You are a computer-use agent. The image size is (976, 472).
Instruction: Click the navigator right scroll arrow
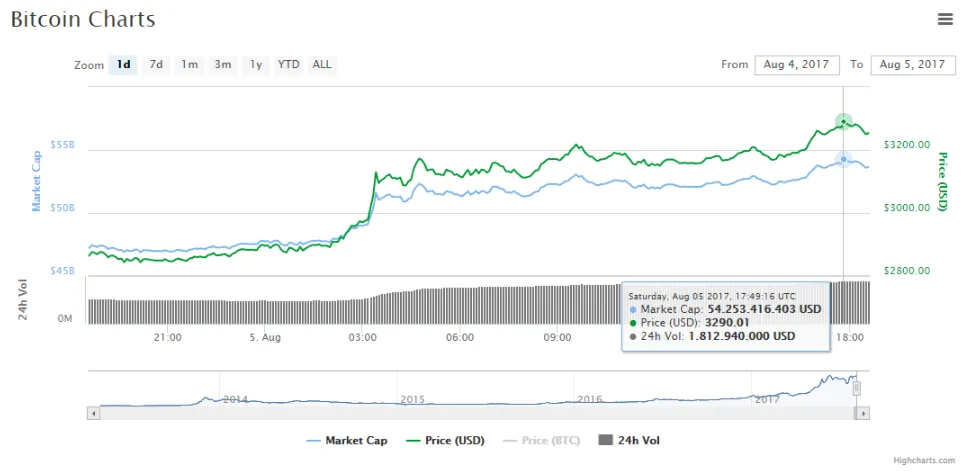tap(863, 413)
